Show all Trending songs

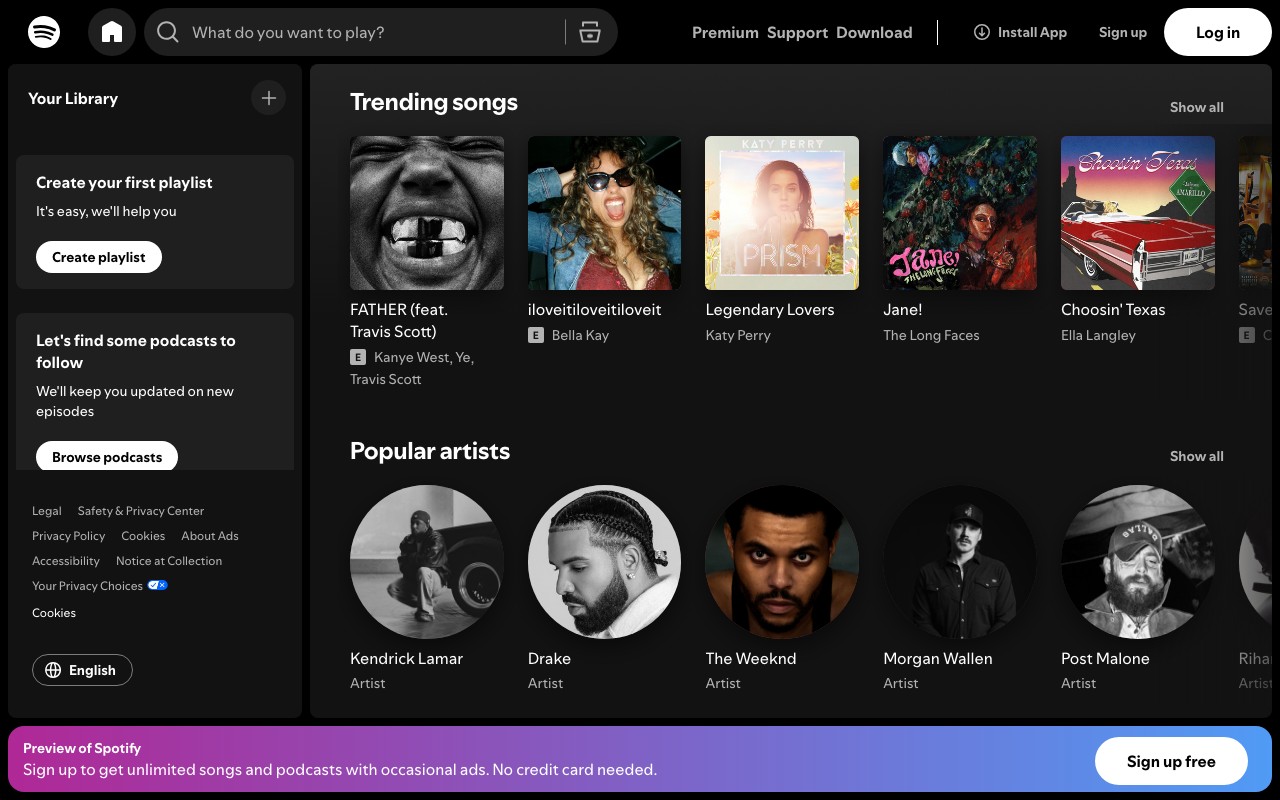[x=1196, y=107]
